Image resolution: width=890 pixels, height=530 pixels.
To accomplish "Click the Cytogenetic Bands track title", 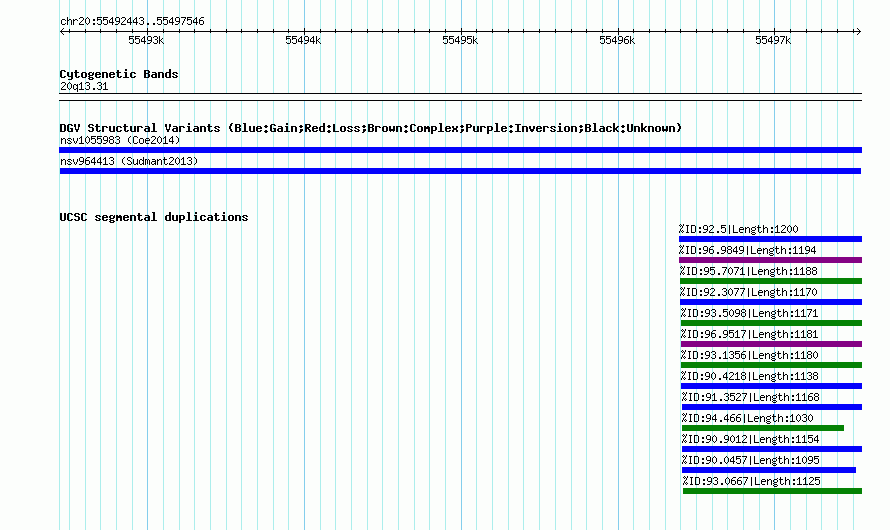I will pyautogui.click(x=119, y=74).
